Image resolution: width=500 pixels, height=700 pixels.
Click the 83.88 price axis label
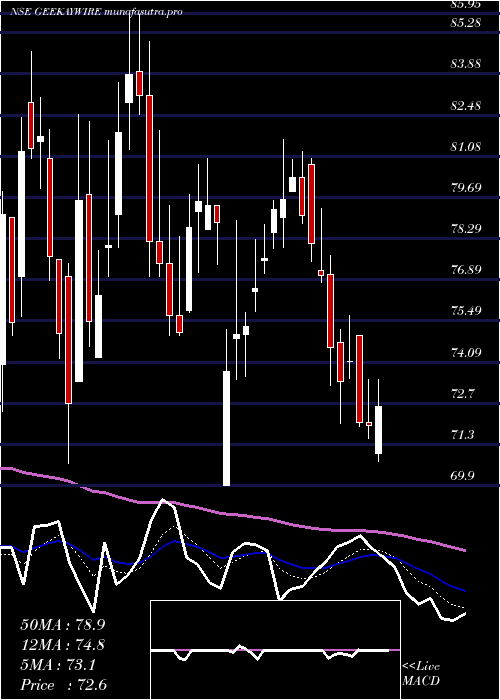point(466,63)
